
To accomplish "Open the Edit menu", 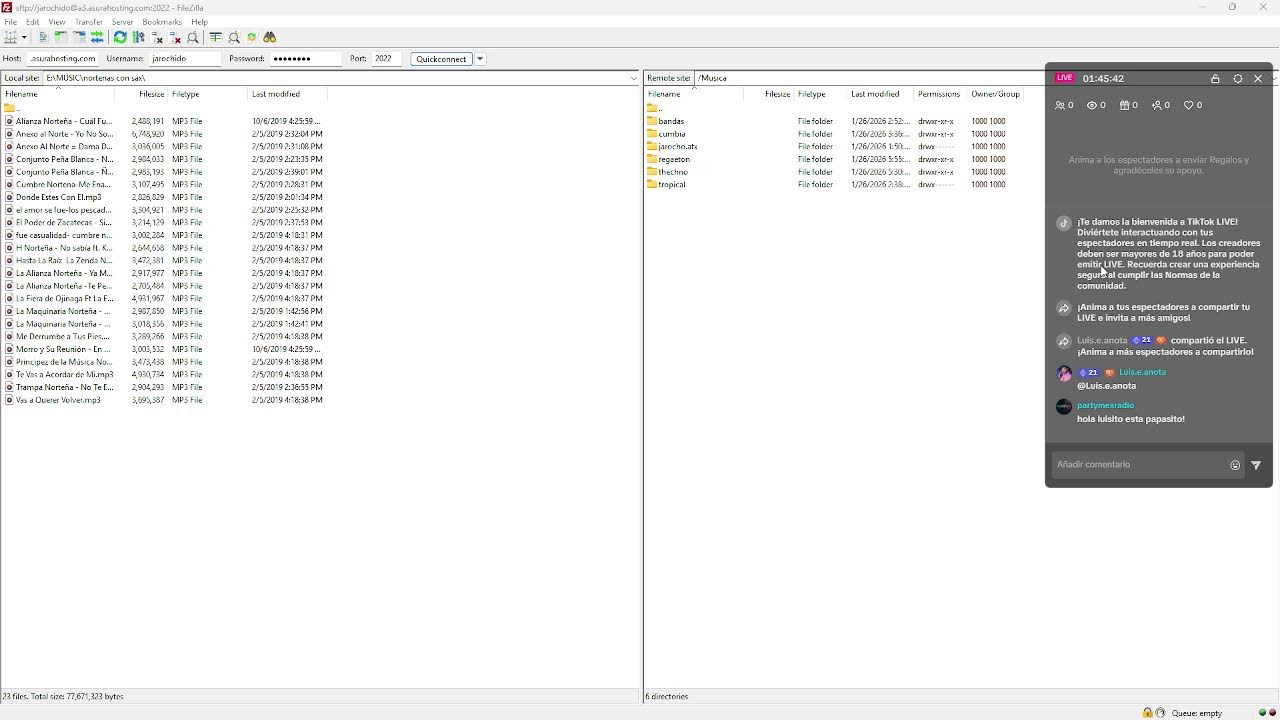I will [32, 22].
